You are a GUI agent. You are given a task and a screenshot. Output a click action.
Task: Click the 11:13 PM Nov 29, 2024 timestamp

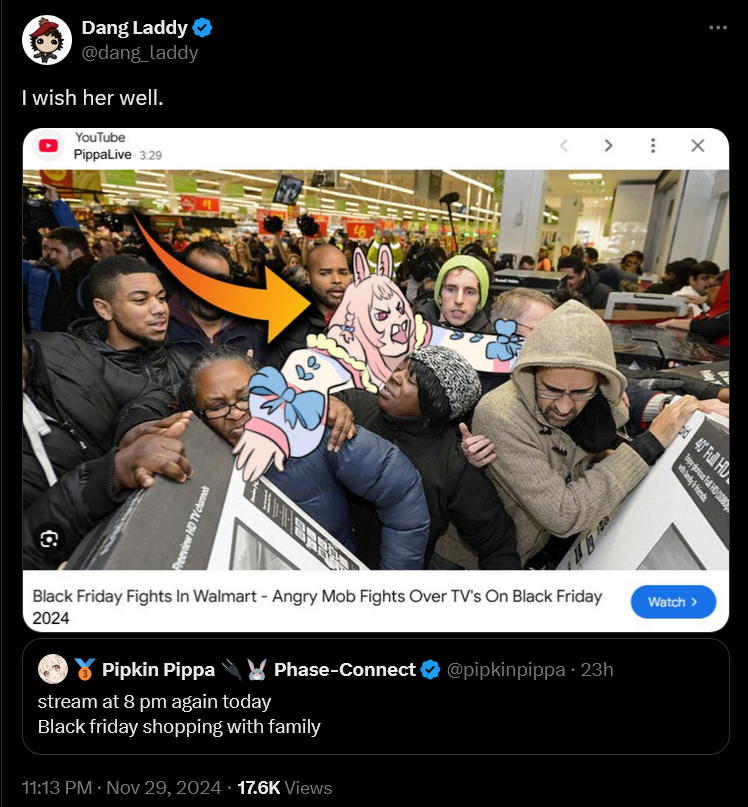point(121,787)
